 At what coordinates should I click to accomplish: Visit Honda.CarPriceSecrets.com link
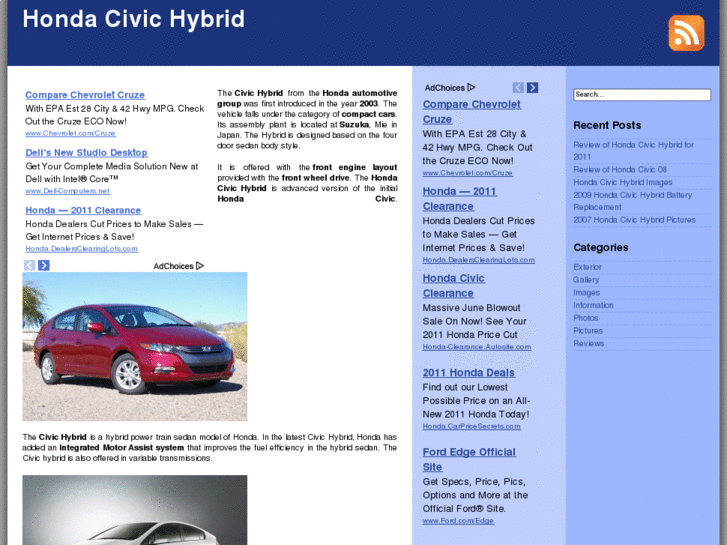[472, 426]
